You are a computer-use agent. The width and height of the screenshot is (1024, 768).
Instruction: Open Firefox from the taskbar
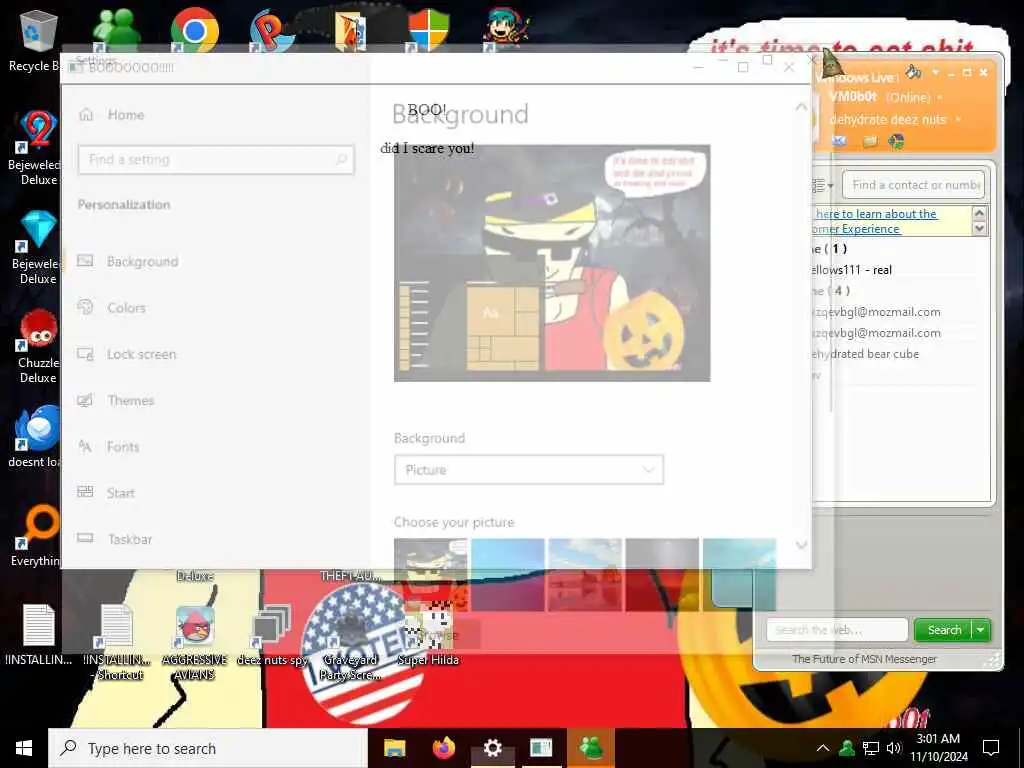click(x=443, y=748)
